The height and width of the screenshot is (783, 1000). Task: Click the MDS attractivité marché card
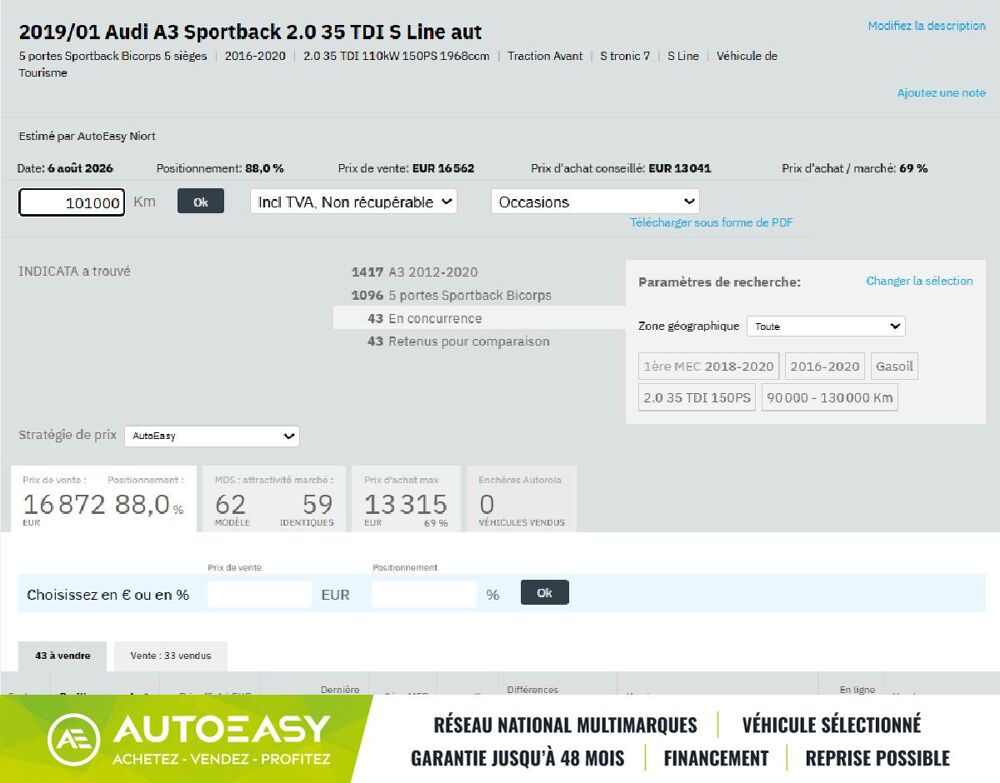coord(274,499)
